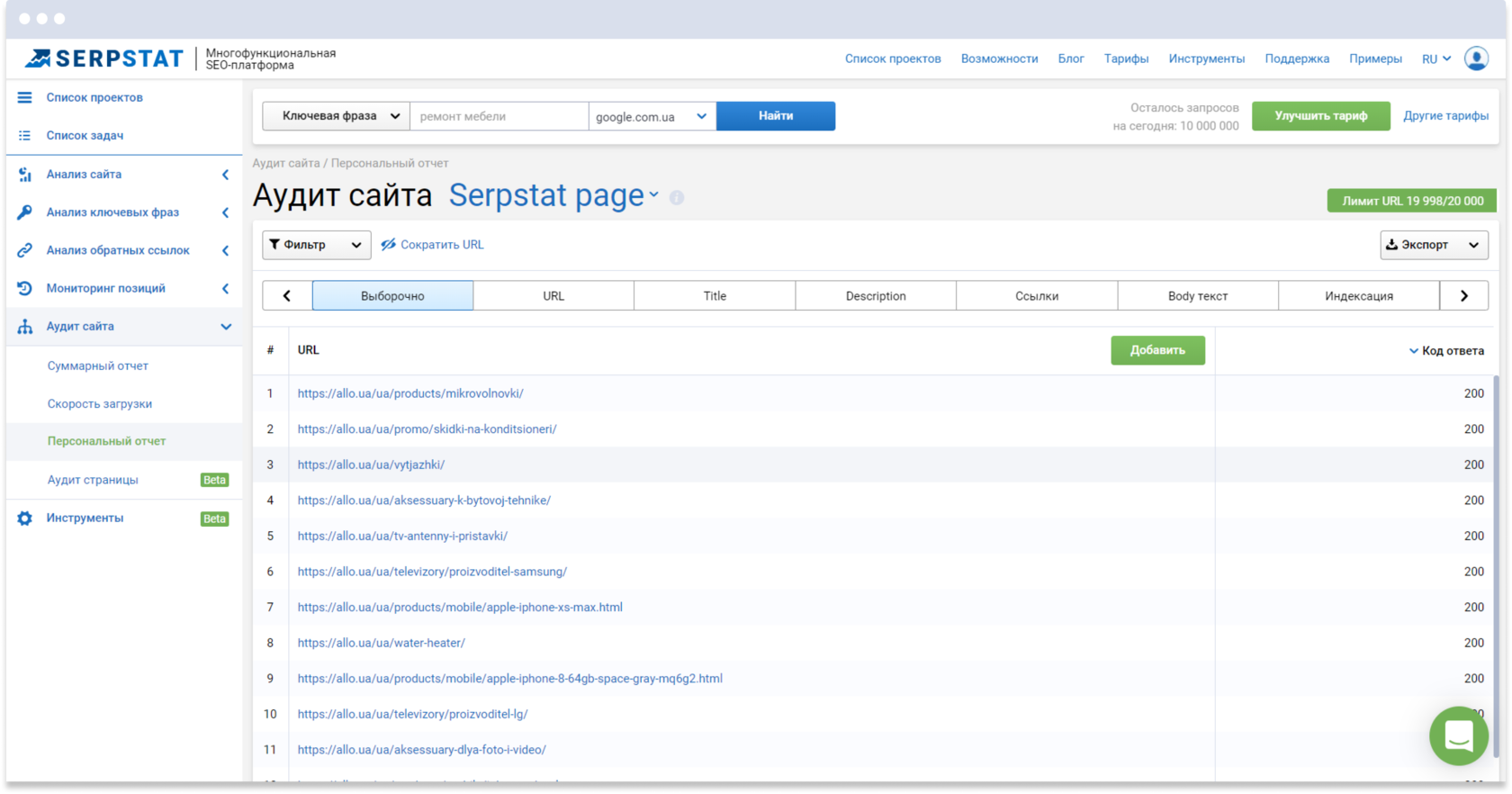Open the vytjazhki URL link
This screenshot has width=1512, height=794.
pos(371,465)
